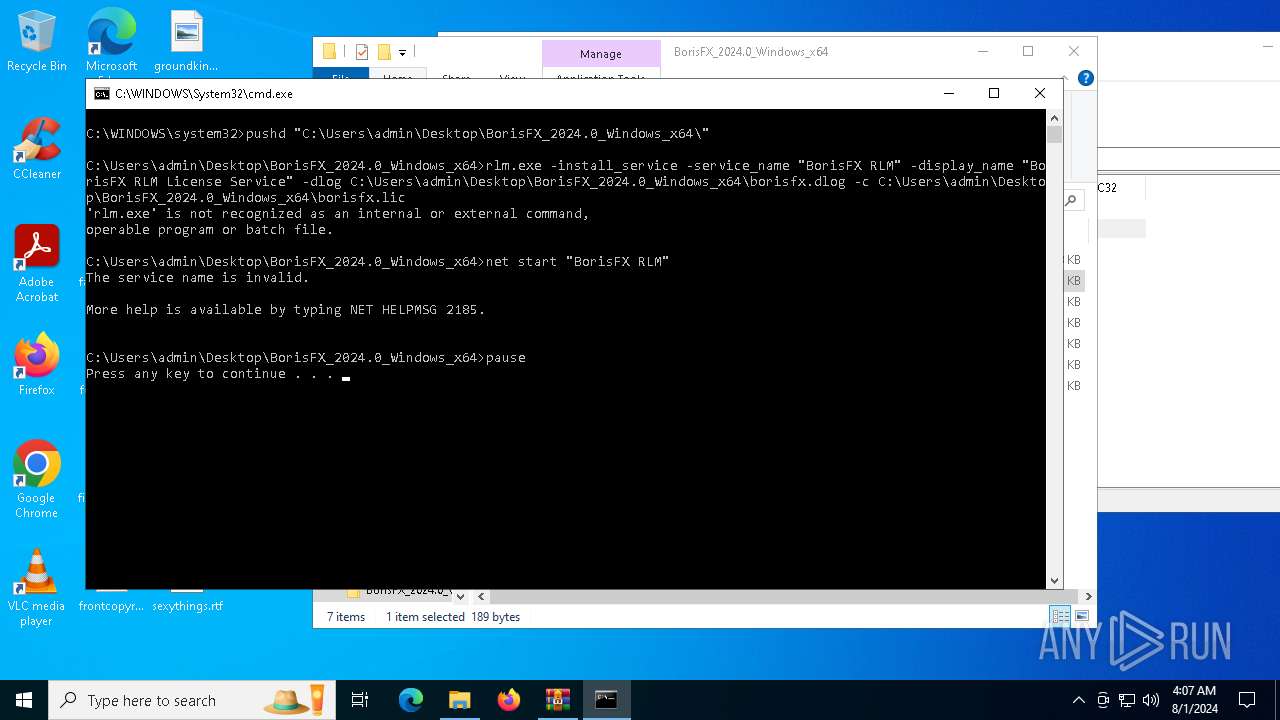This screenshot has height=720, width=1280.
Task: Maximize the cmd.exe window
Action: pos(994,93)
